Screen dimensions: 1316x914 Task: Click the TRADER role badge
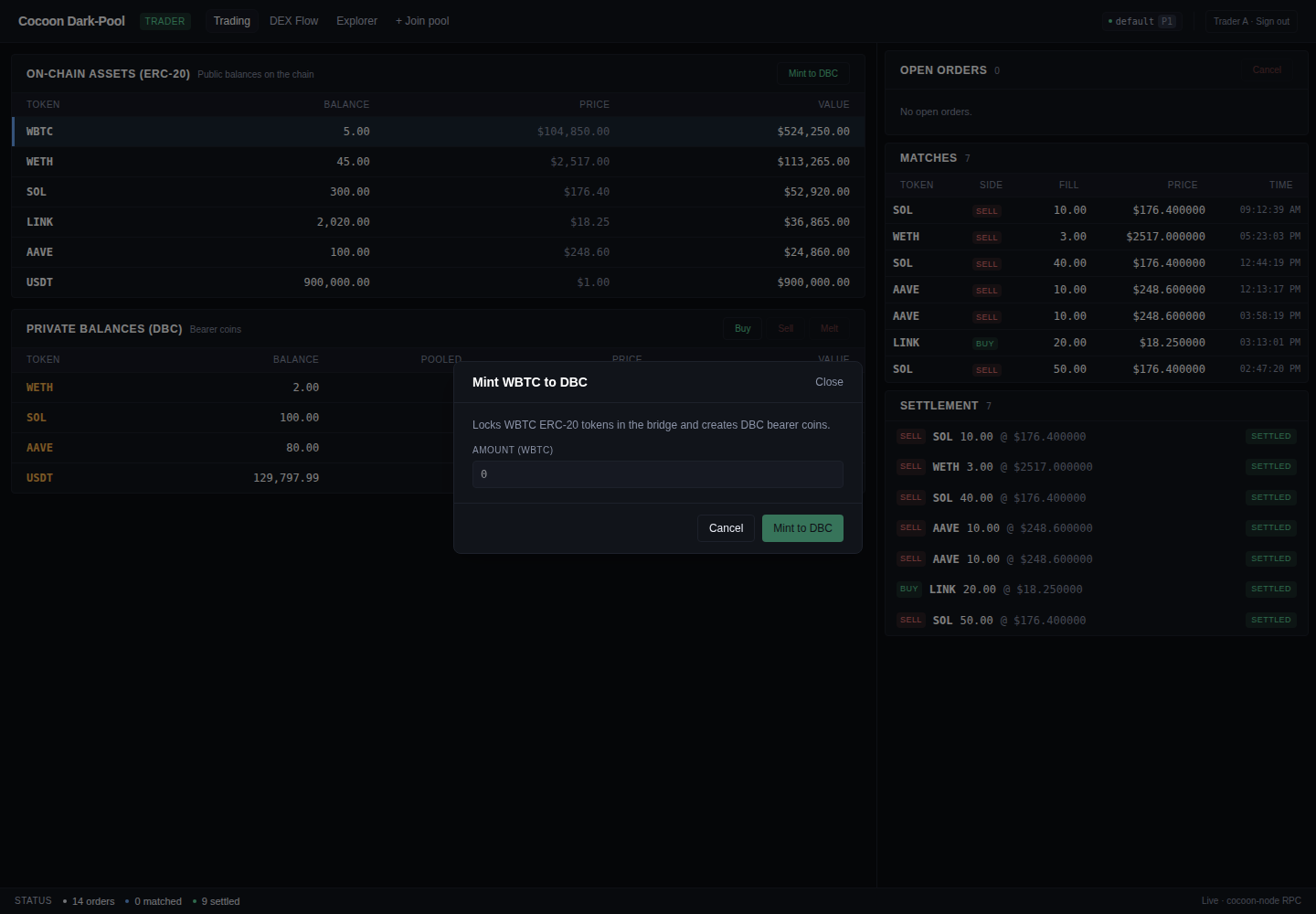pos(165,21)
